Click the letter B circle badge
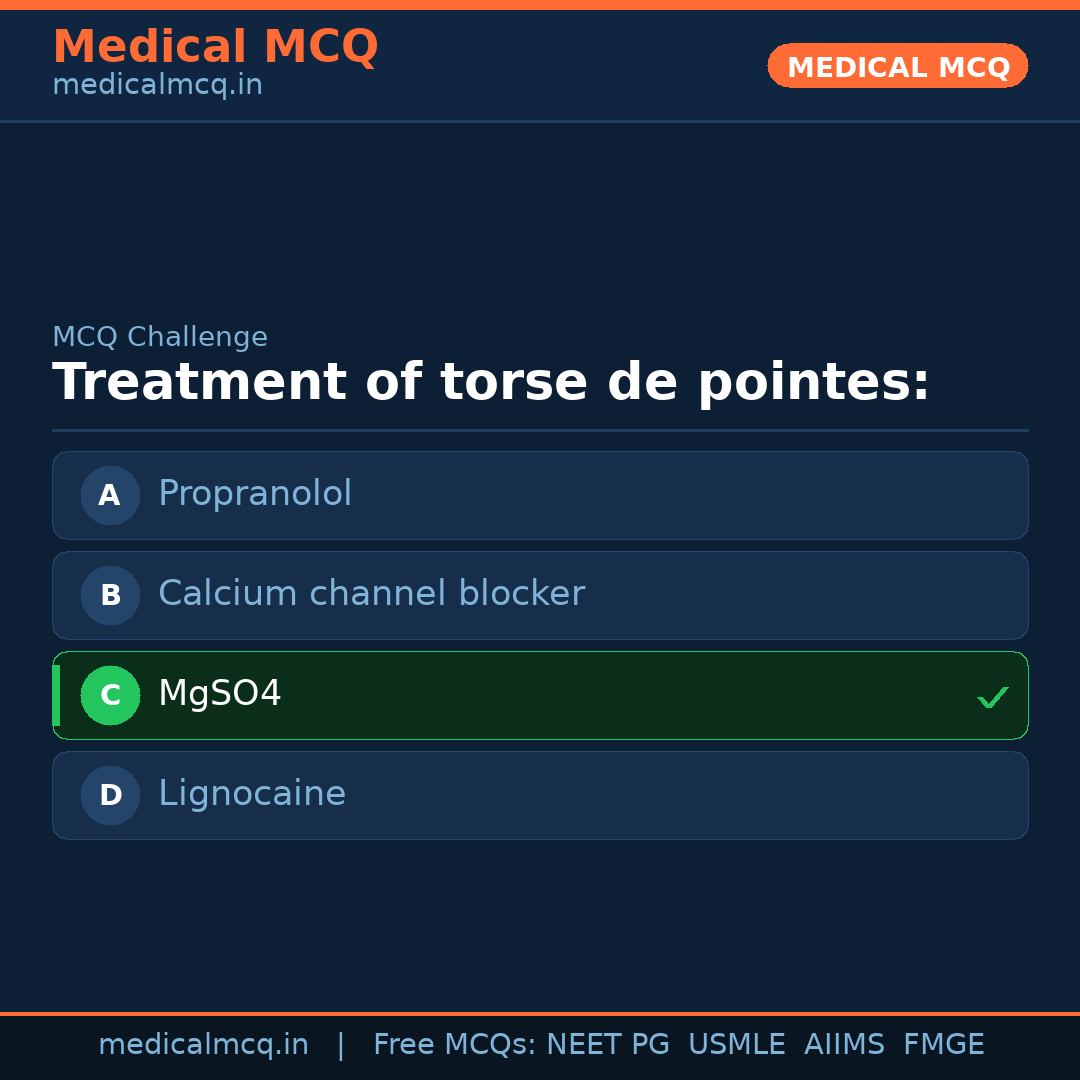Viewport: 1080px width, 1080px height. (x=110, y=595)
